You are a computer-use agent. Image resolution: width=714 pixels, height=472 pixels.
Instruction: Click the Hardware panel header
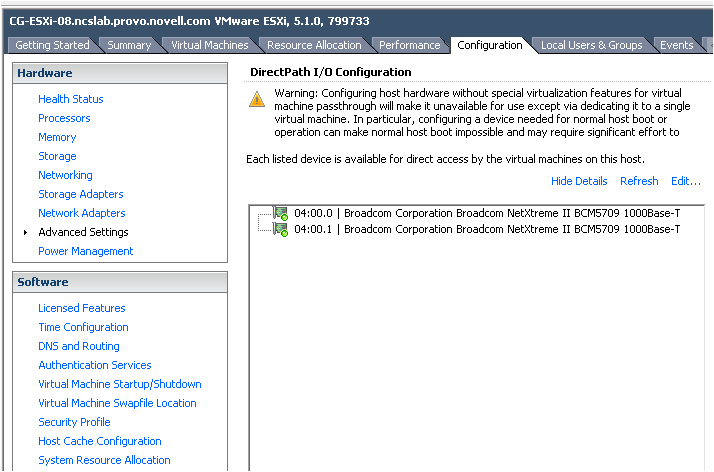pyautogui.click(x=120, y=73)
